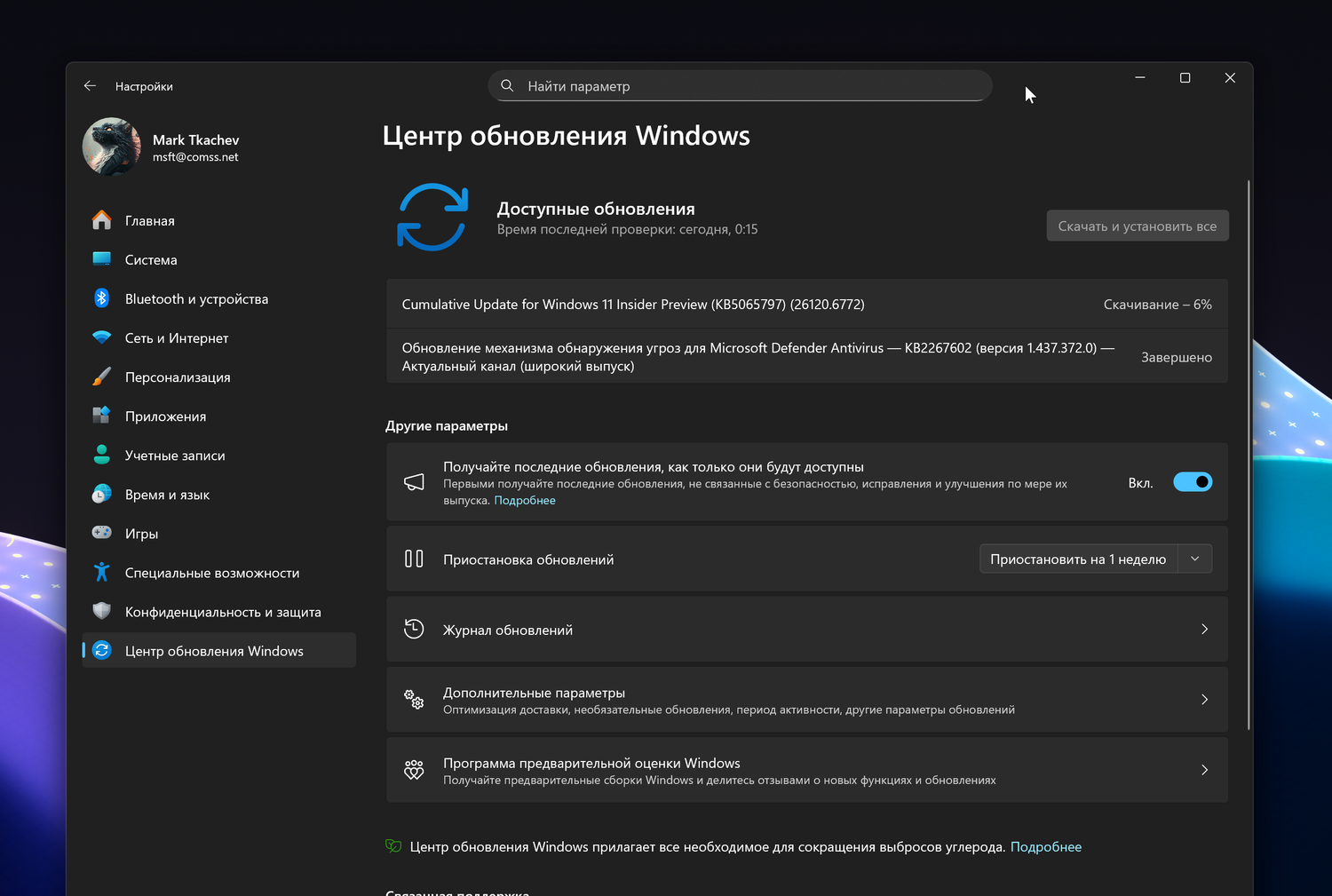Click the Personalization paintbrush icon
This screenshot has width=1332, height=896.
pos(102,377)
